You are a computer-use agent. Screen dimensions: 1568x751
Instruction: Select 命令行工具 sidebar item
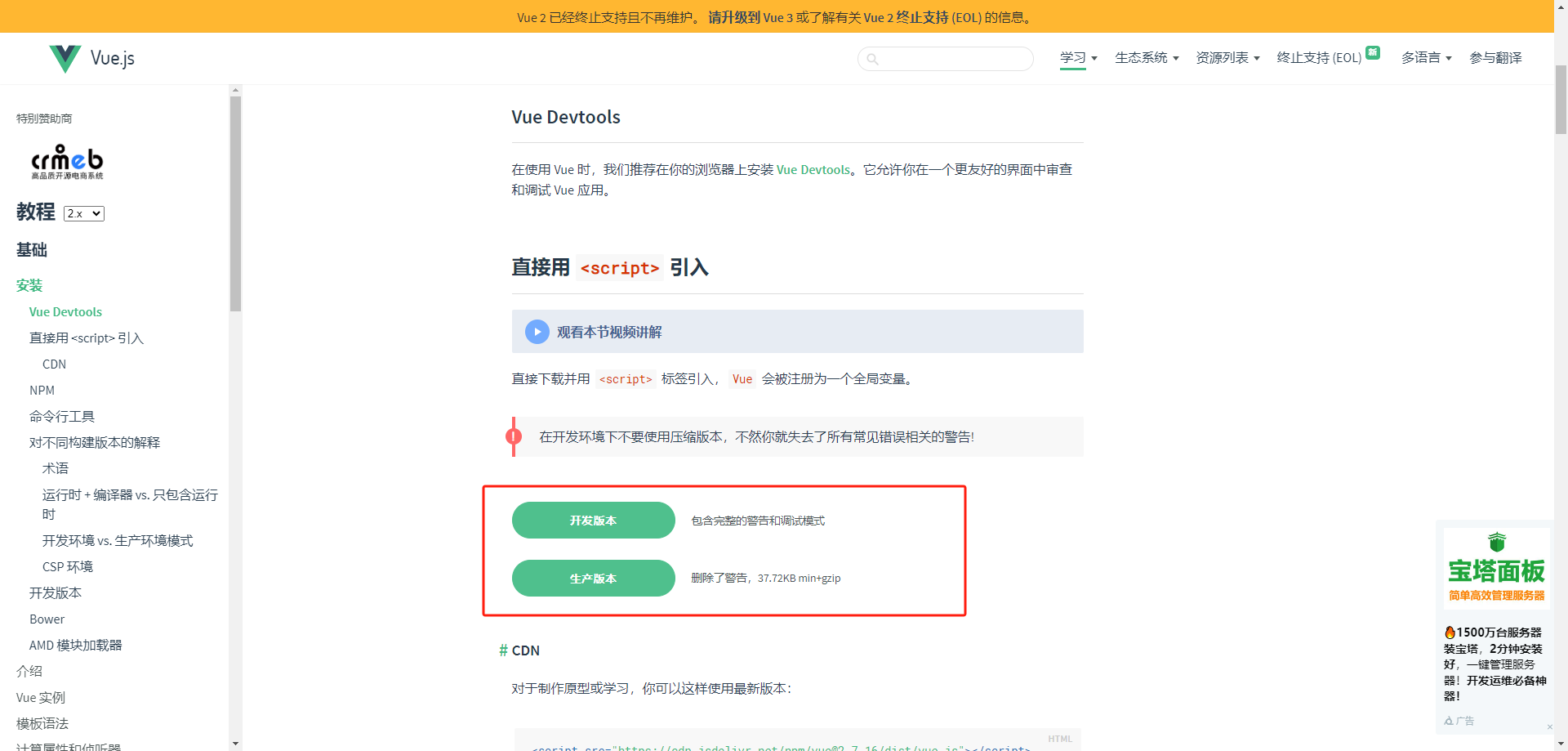[62, 417]
